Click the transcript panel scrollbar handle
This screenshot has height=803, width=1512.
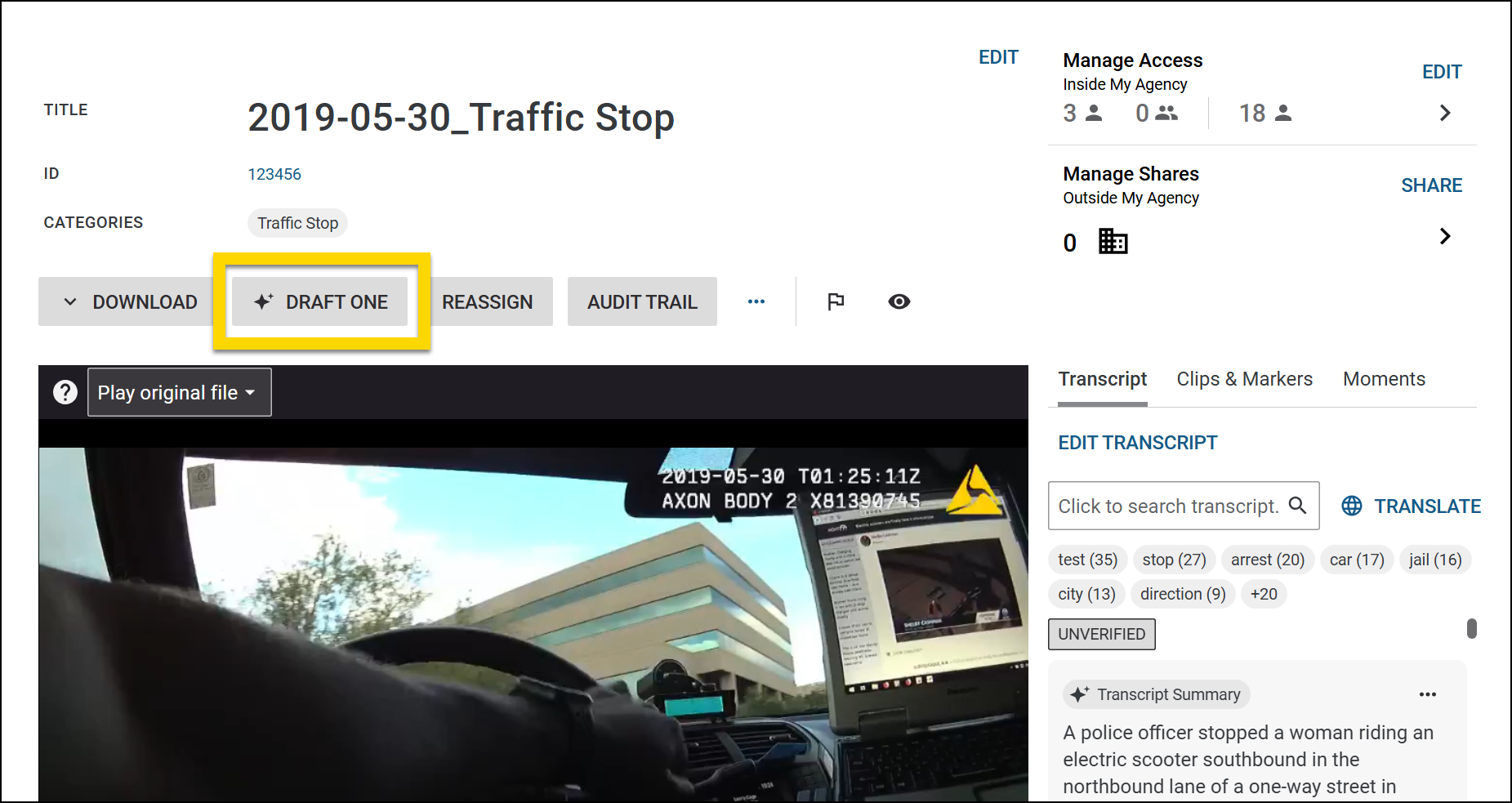pos(1471,628)
